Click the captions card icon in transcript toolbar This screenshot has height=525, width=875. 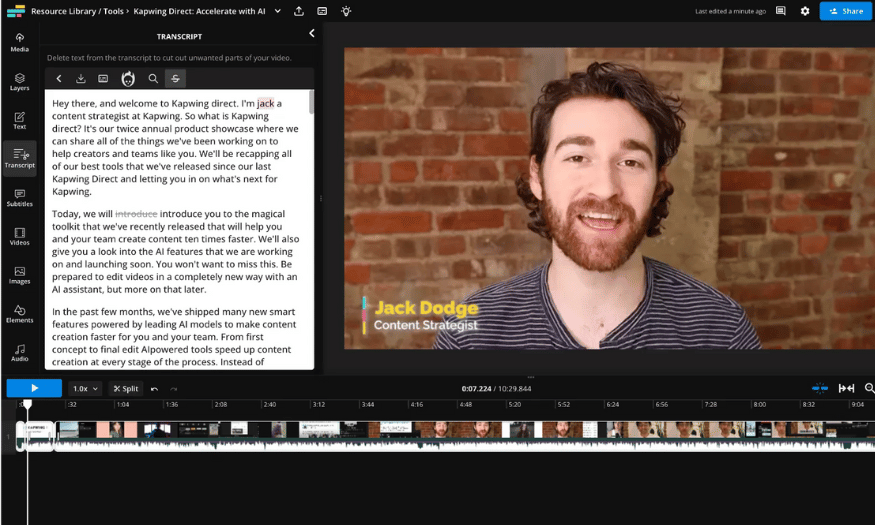[103, 79]
